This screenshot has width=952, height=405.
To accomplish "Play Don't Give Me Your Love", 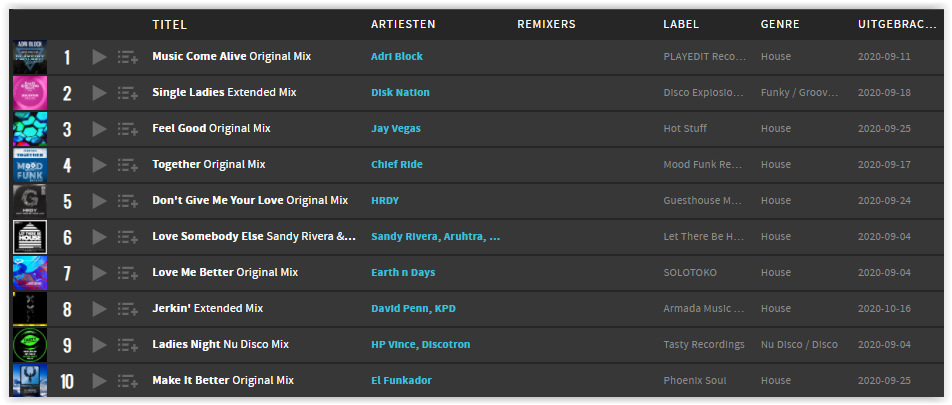I will pos(100,201).
